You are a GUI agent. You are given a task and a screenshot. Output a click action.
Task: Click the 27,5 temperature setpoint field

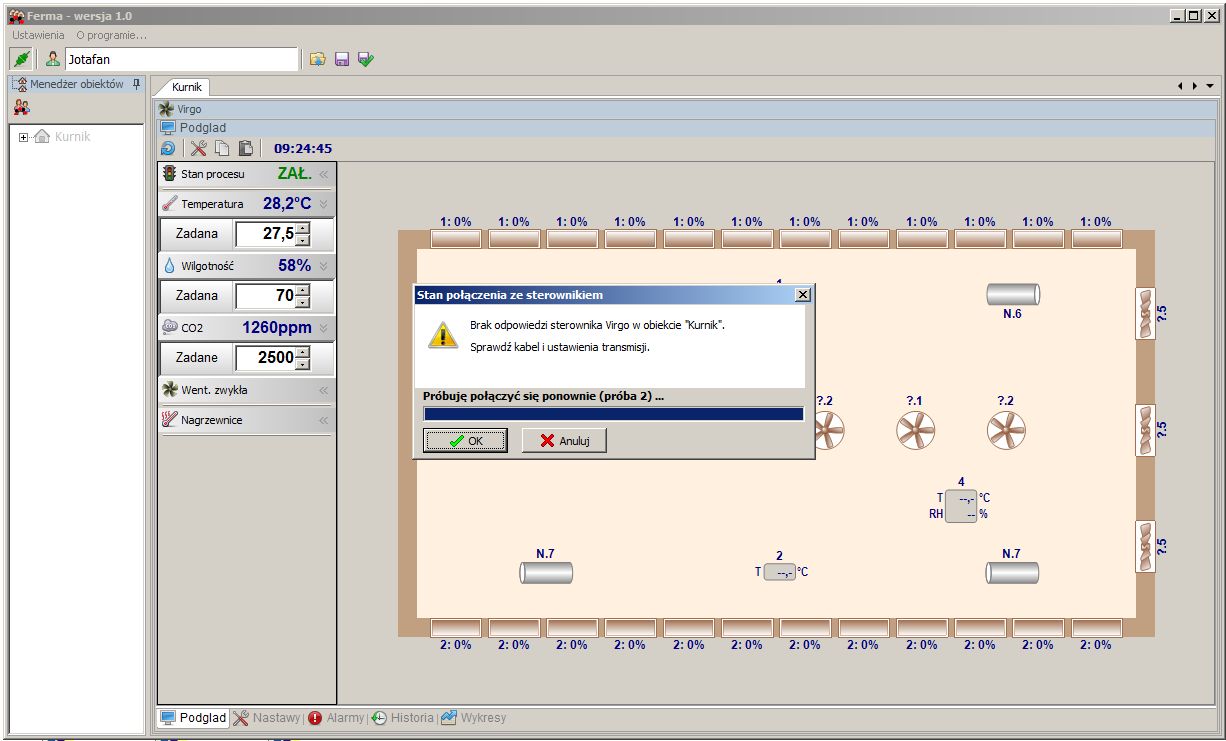266,234
